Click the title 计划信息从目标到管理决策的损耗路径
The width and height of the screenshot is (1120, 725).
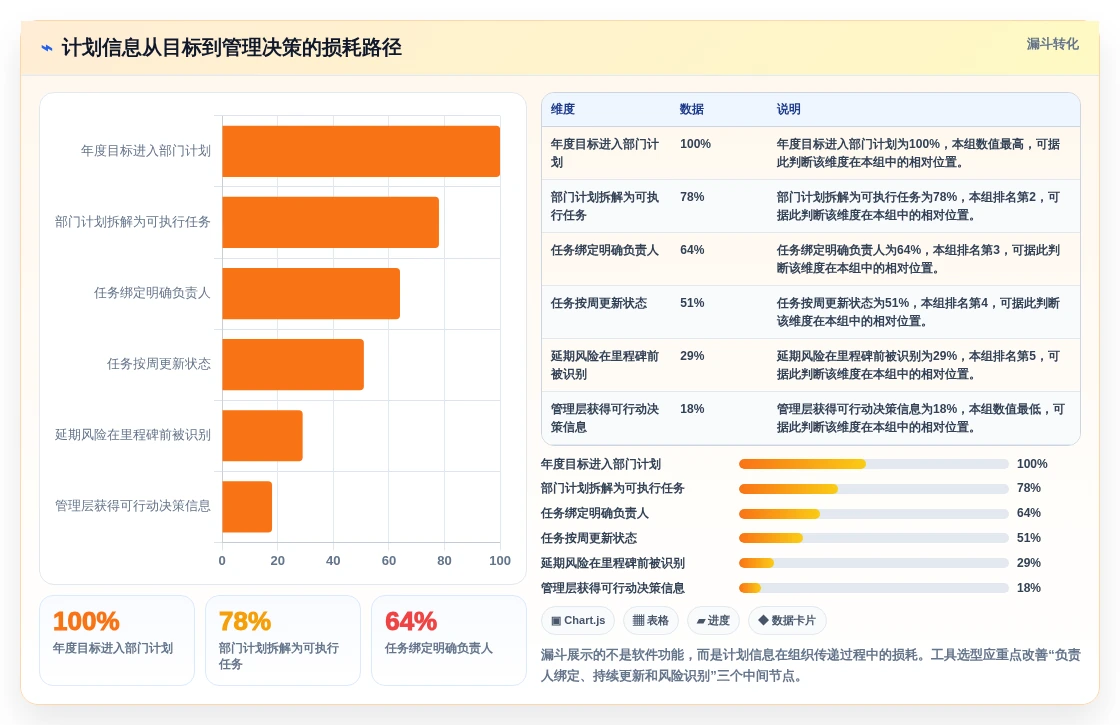[231, 48]
